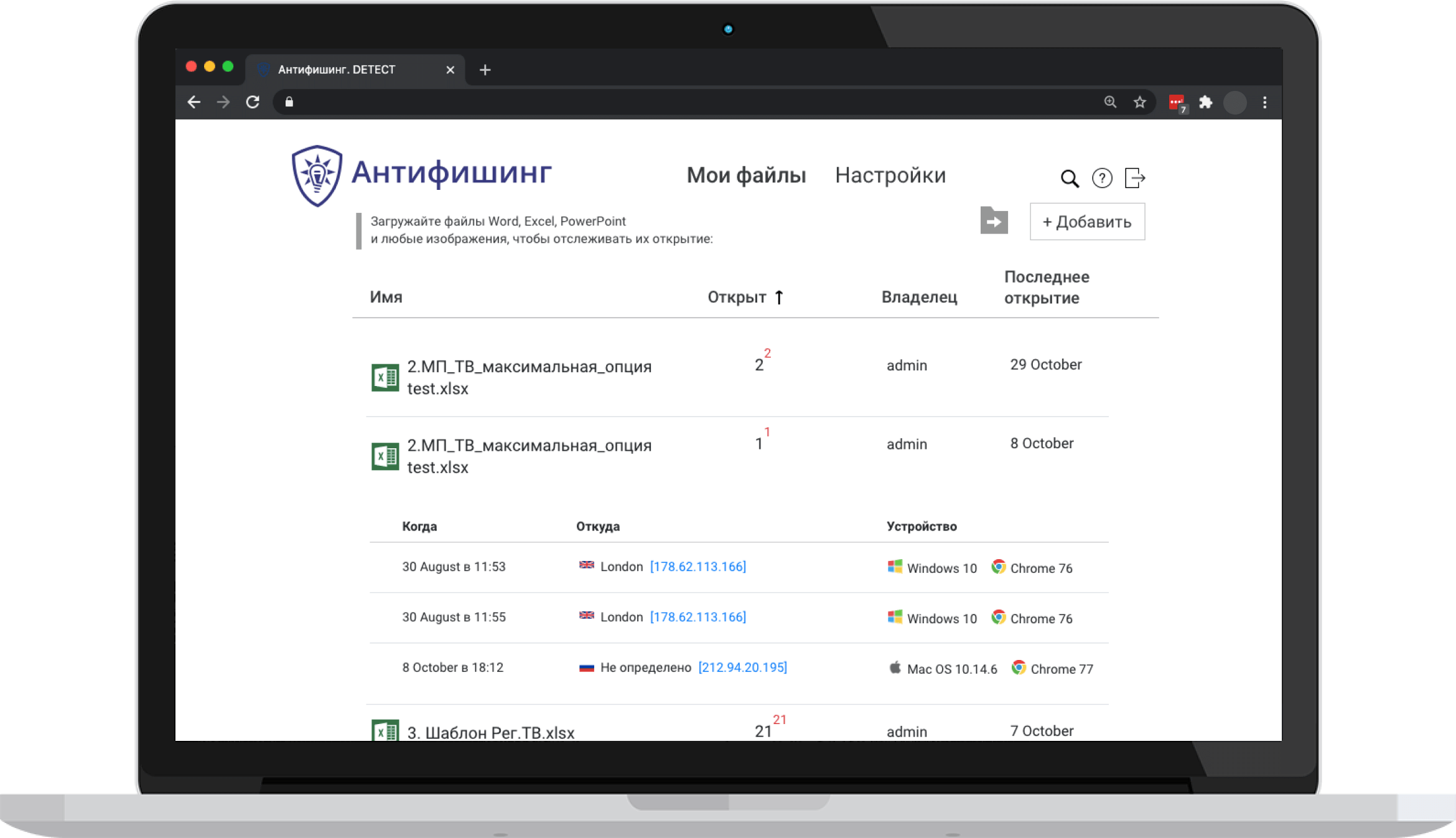Click the red extension icon with badge 7
This screenshot has width=1456, height=838.
point(1177,103)
